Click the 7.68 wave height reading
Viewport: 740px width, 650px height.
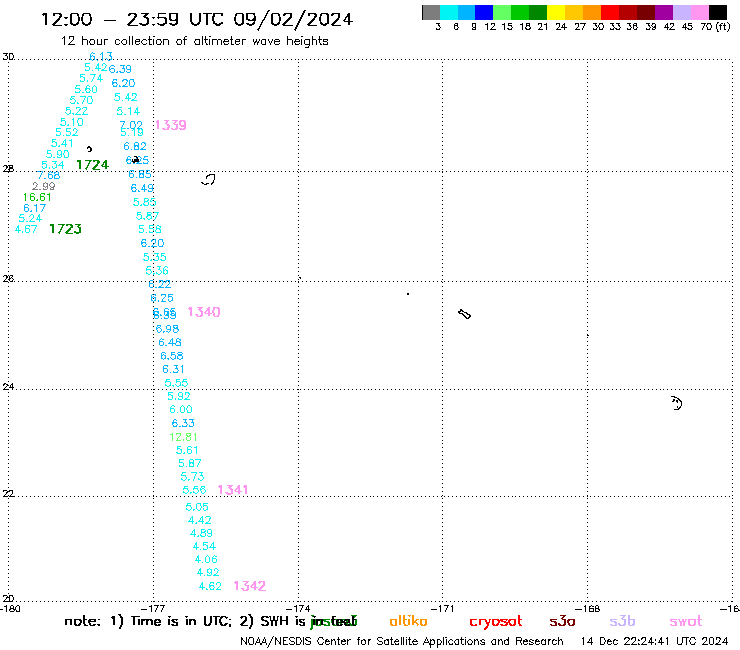(x=49, y=176)
